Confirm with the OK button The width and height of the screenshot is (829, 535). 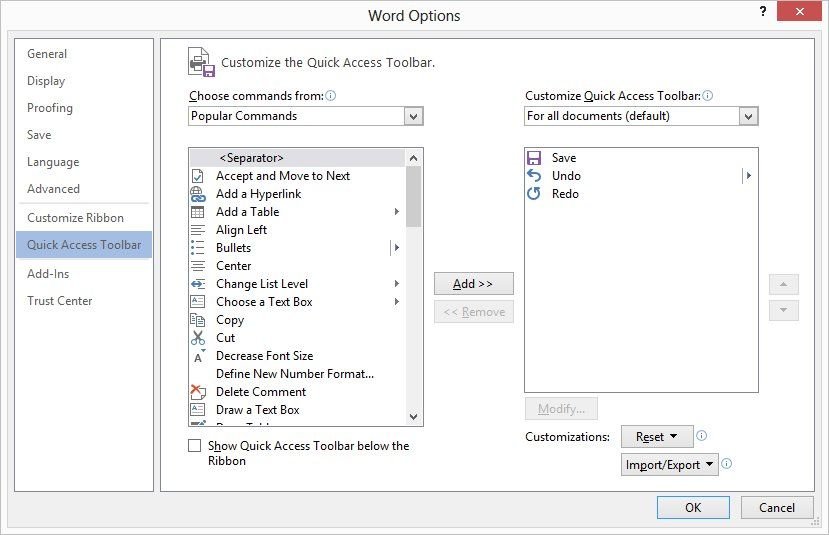click(693, 507)
